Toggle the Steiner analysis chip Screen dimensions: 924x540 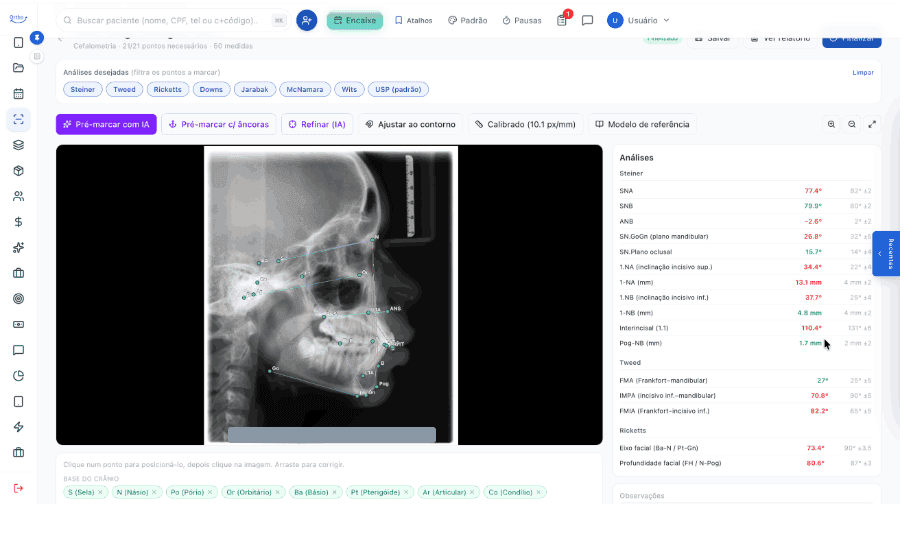click(82, 90)
